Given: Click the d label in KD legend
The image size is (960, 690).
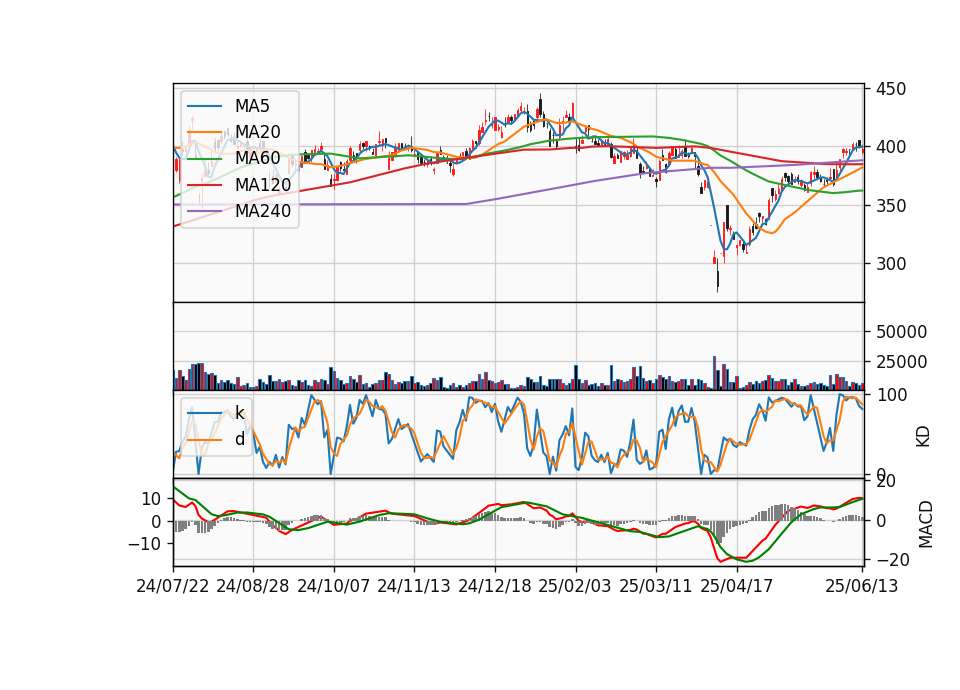Looking at the screenshot, I should [x=240, y=439].
